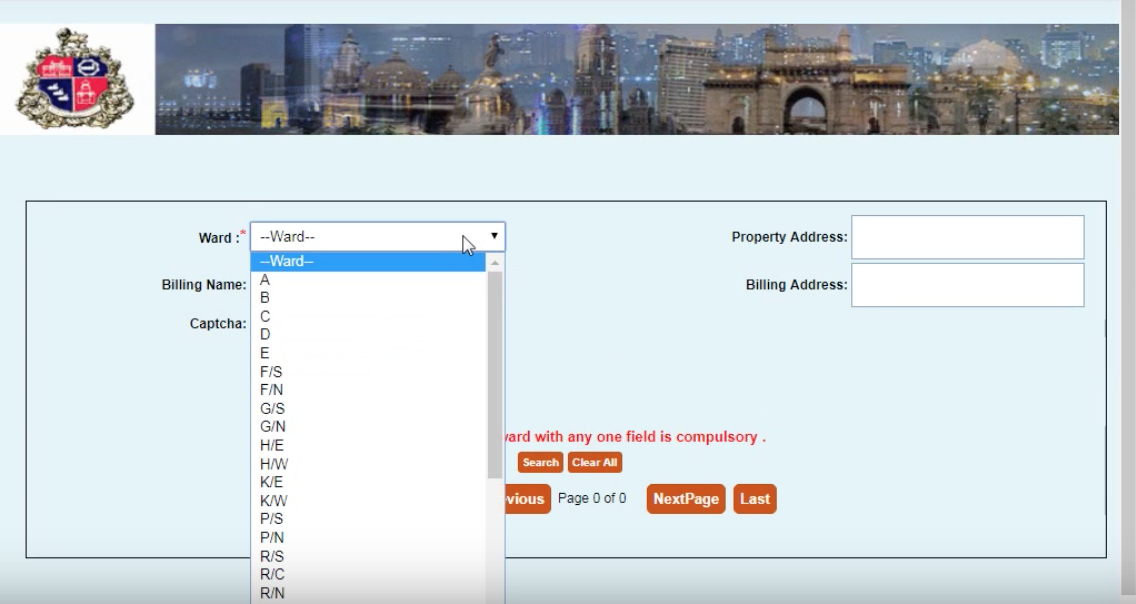Click the Last page button

(755, 498)
